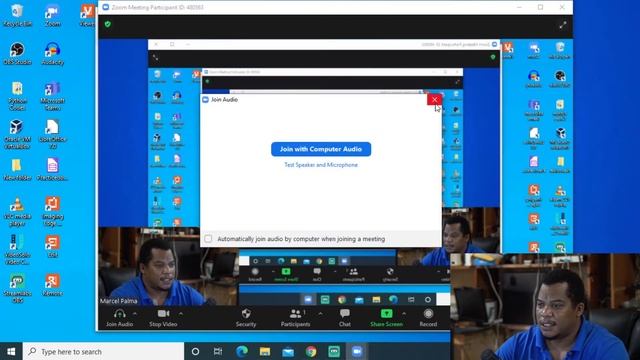
Task: Select the Audacity desktop icon
Action: (x=53, y=54)
